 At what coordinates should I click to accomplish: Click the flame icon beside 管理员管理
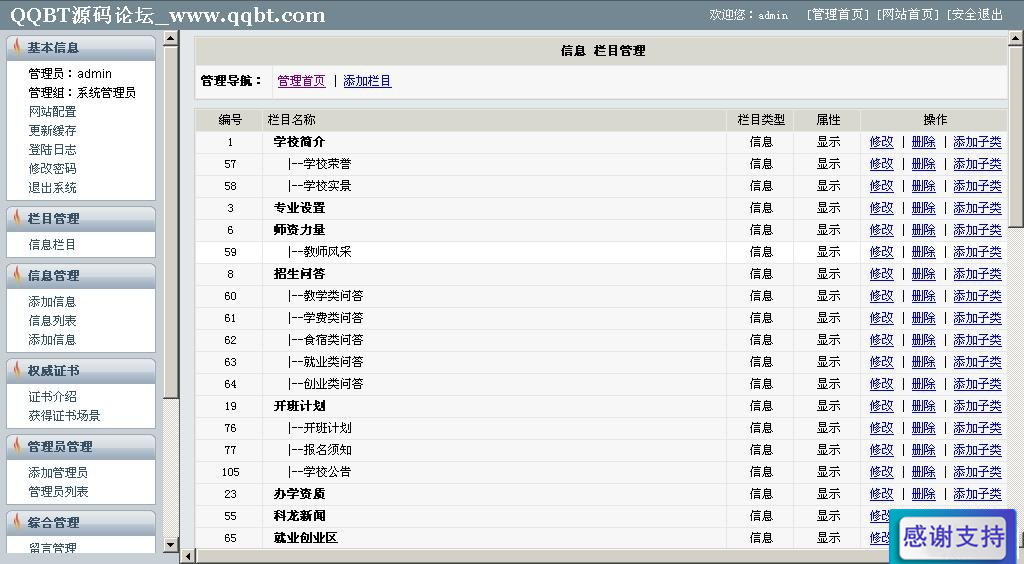point(16,446)
